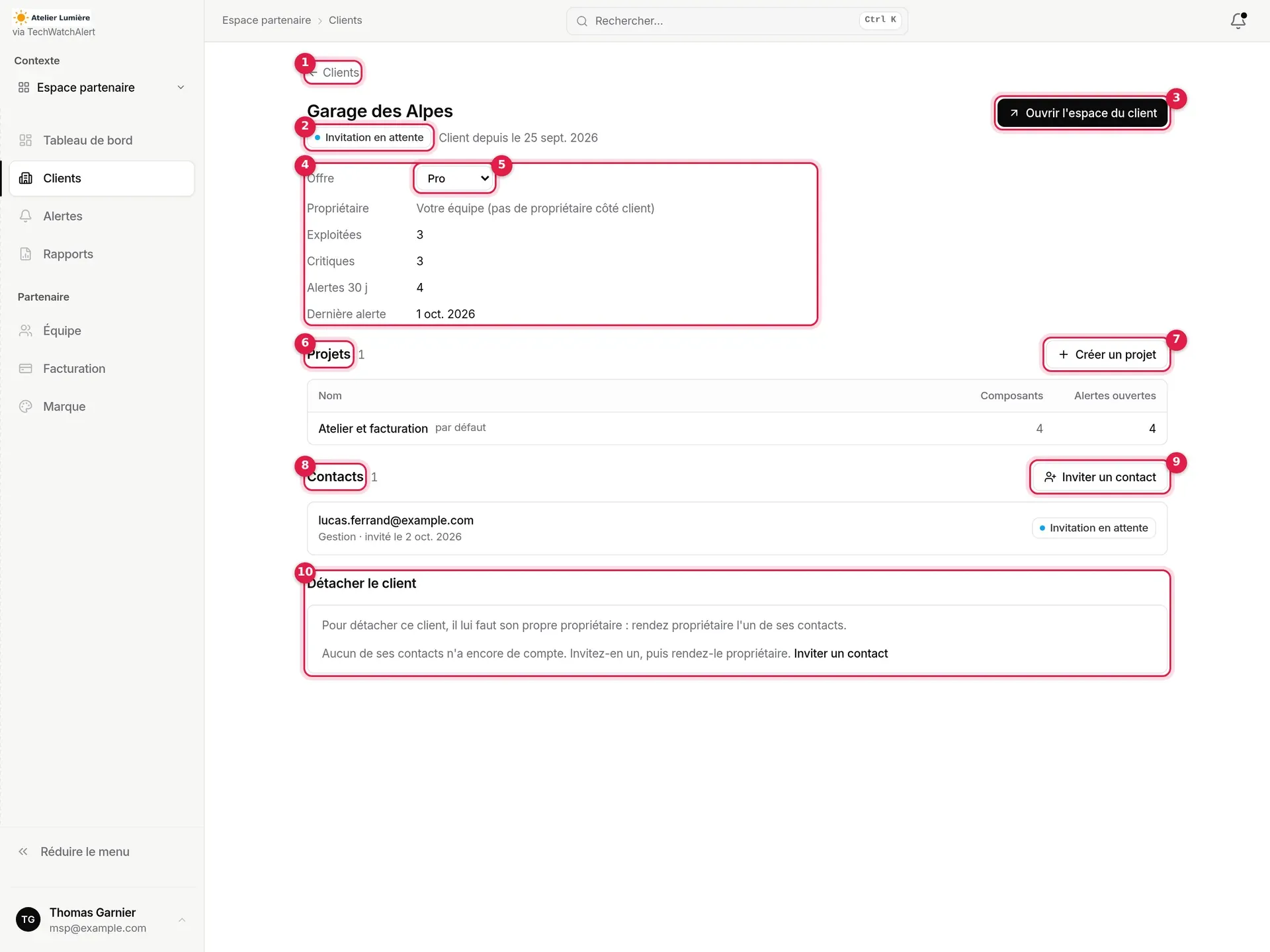Click the Rechercher search field
This screenshot has width=1270, height=952.
click(737, 20)
